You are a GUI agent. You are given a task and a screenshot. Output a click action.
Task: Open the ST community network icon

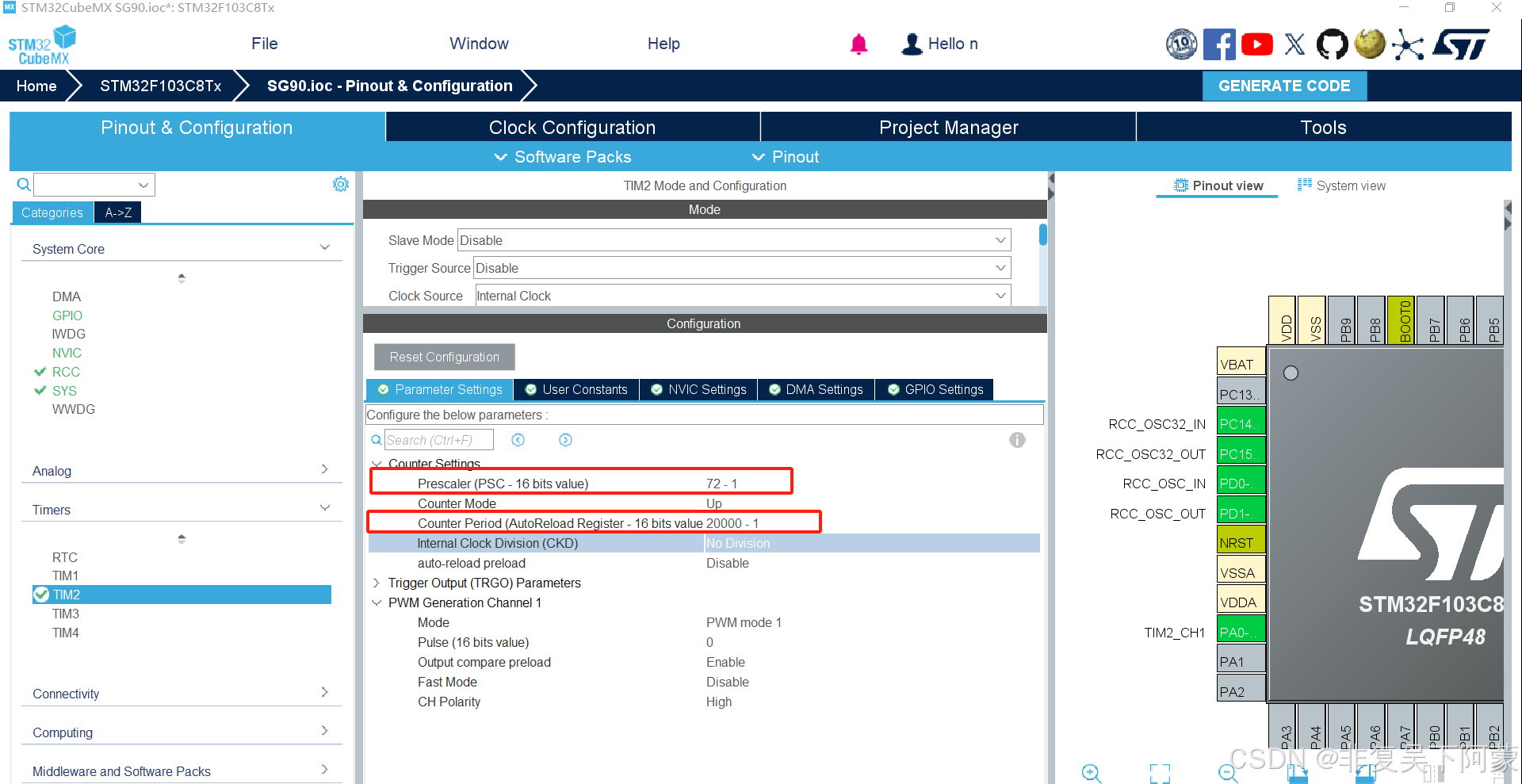coord(1408,44)
